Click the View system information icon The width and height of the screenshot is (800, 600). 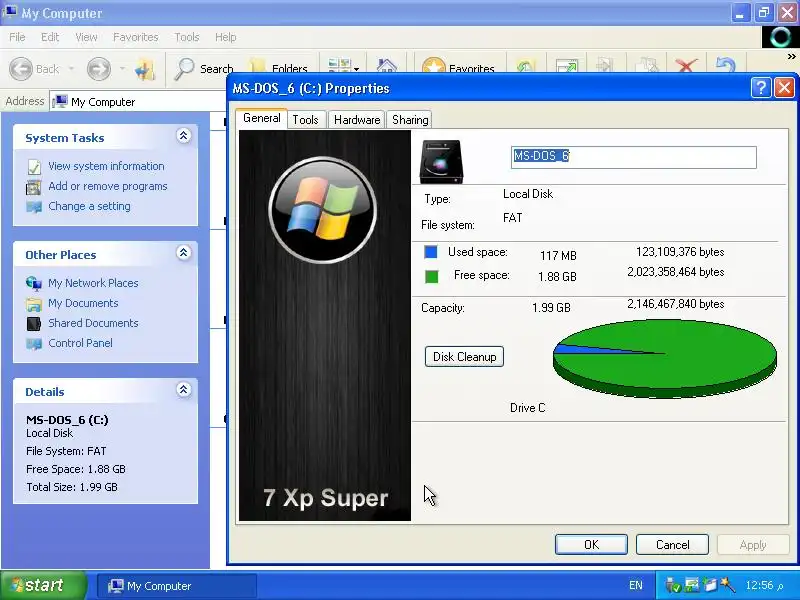(x=34, y=167)
